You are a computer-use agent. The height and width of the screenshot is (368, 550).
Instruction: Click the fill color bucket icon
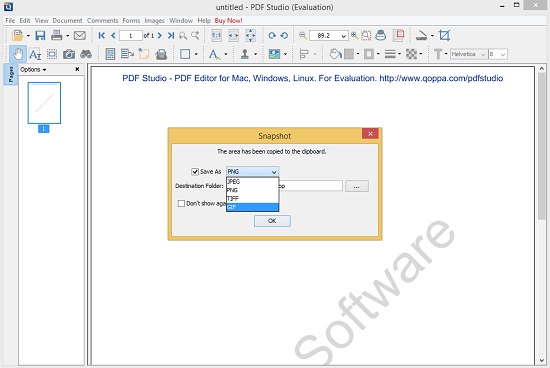click(x=335, y=54)
